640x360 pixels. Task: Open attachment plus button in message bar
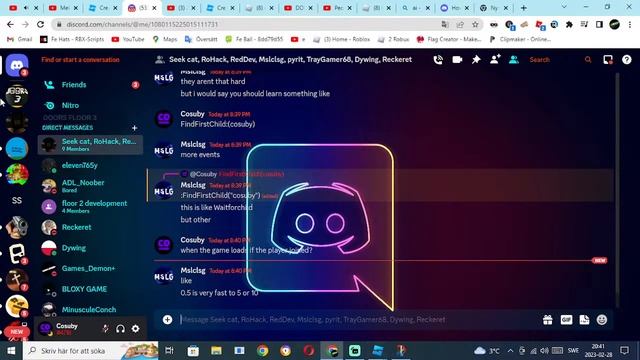point(167,320)
